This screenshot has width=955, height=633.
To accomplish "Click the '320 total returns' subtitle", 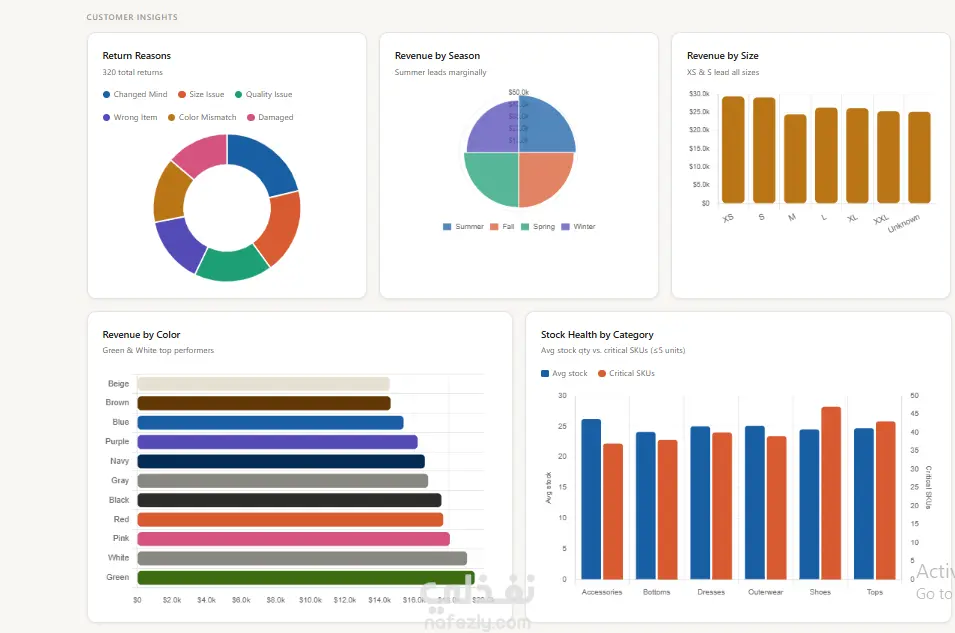I will click(x=133, y=72).
